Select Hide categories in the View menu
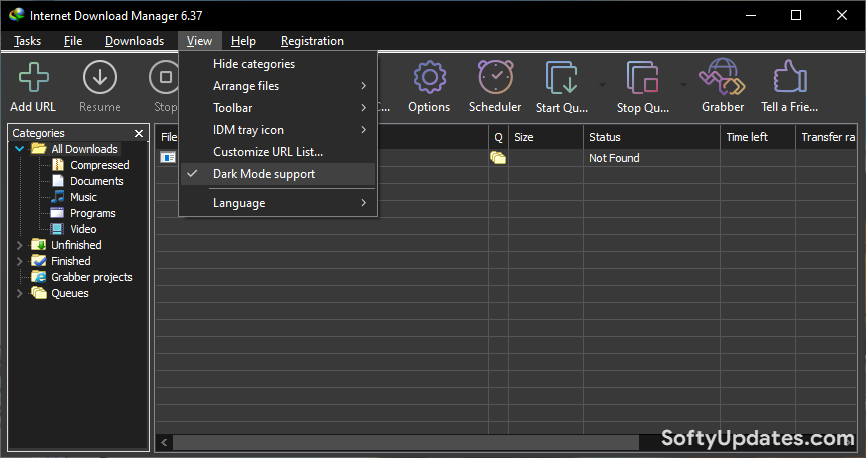The width and height of the screenshot is (866, 458). [254, 64]
